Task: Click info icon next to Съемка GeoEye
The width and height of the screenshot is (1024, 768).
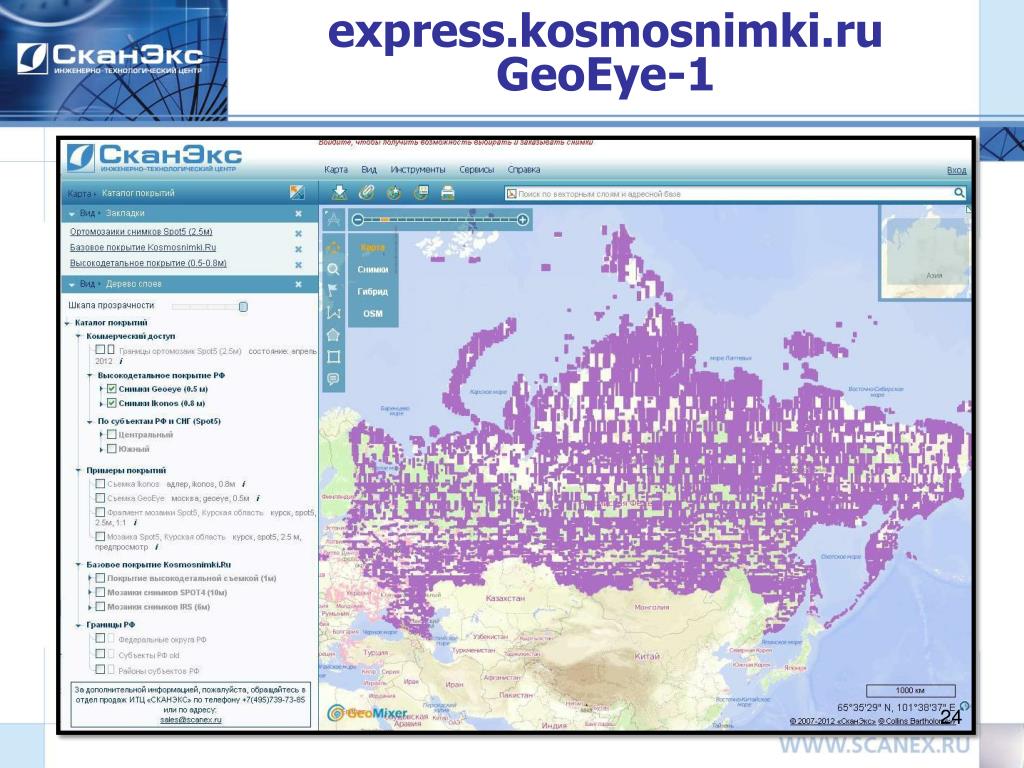Action: (258, 498)
